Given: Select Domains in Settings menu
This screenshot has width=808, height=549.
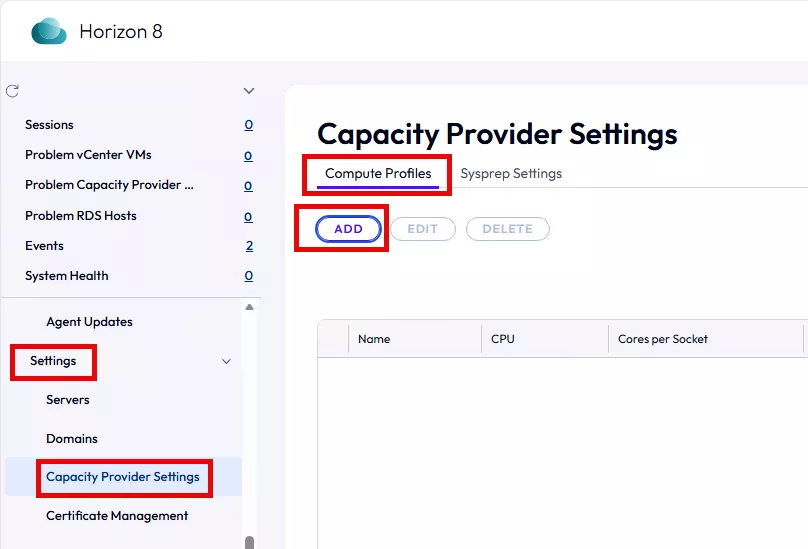Looking at the screenshot, I should pyautogui.click(x=72, y=439).
